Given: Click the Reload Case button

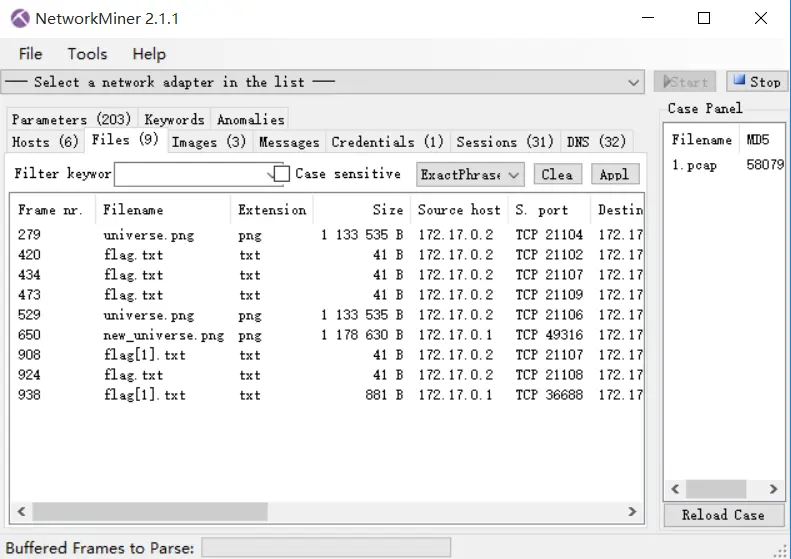Looking at the screenshot, I should click(x=724, y=515).
